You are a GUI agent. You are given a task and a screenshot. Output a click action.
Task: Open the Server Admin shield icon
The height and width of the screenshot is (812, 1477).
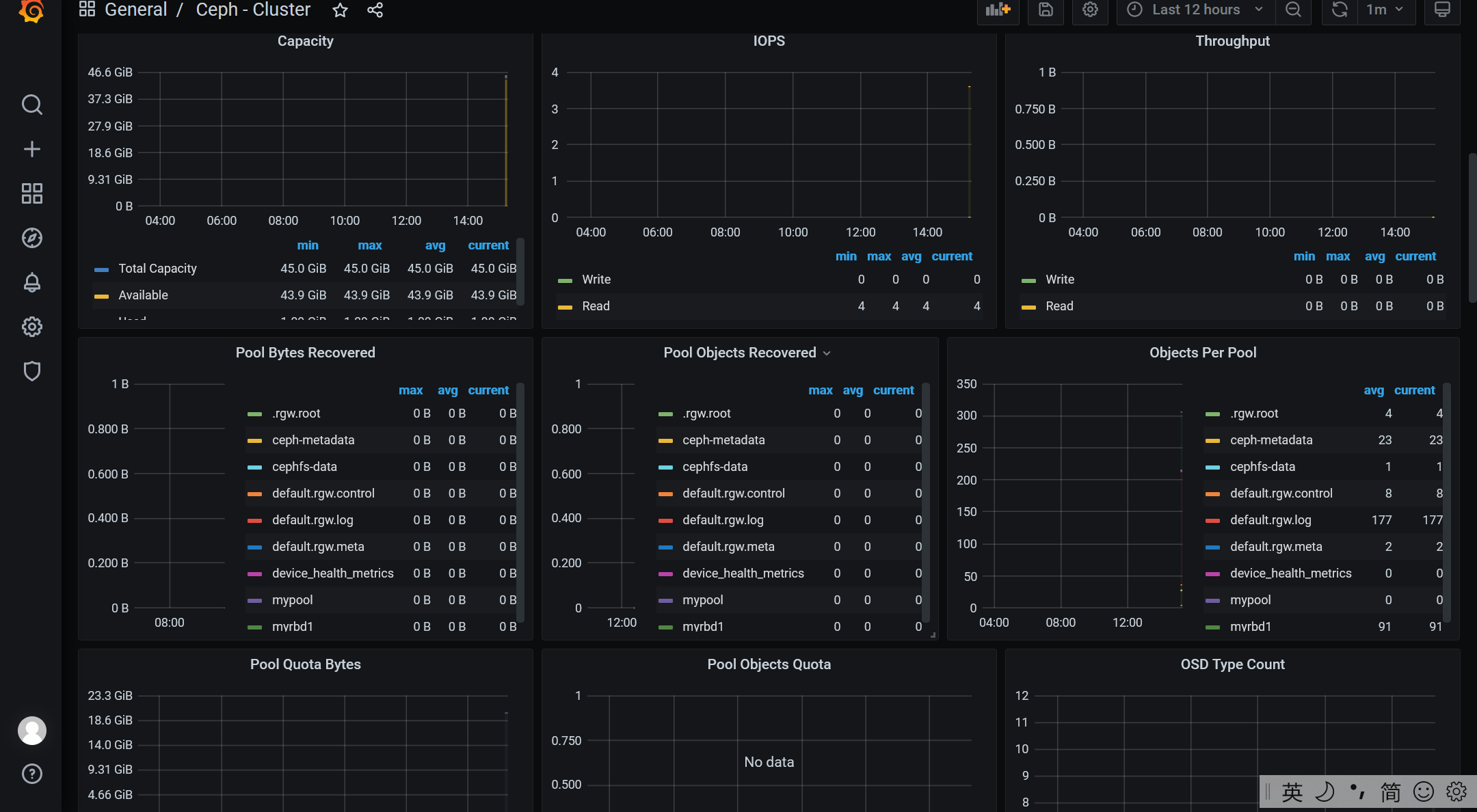[31, 371]
